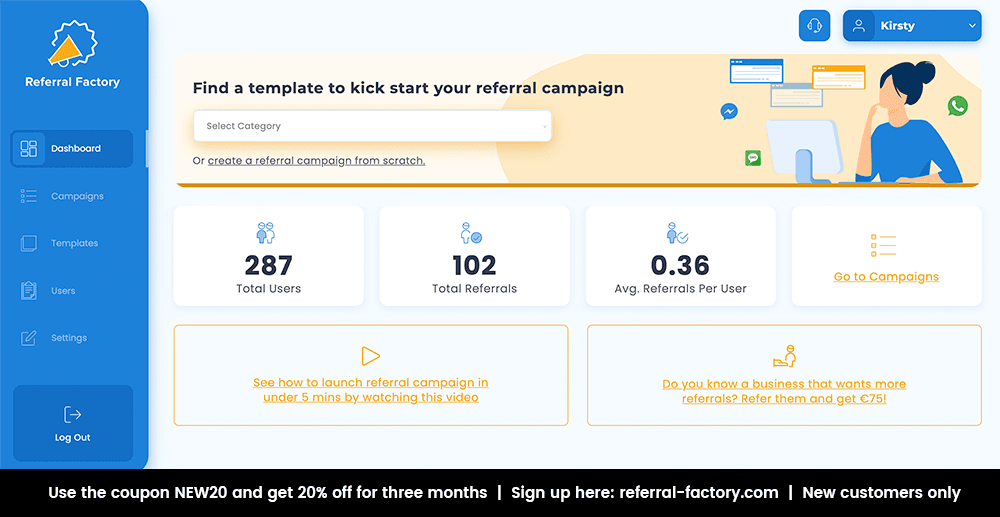The height and width of the screenshot is (517, 1000).
Task: Click the Avg. Referrals Per User icon
Action: coord(677,233)
